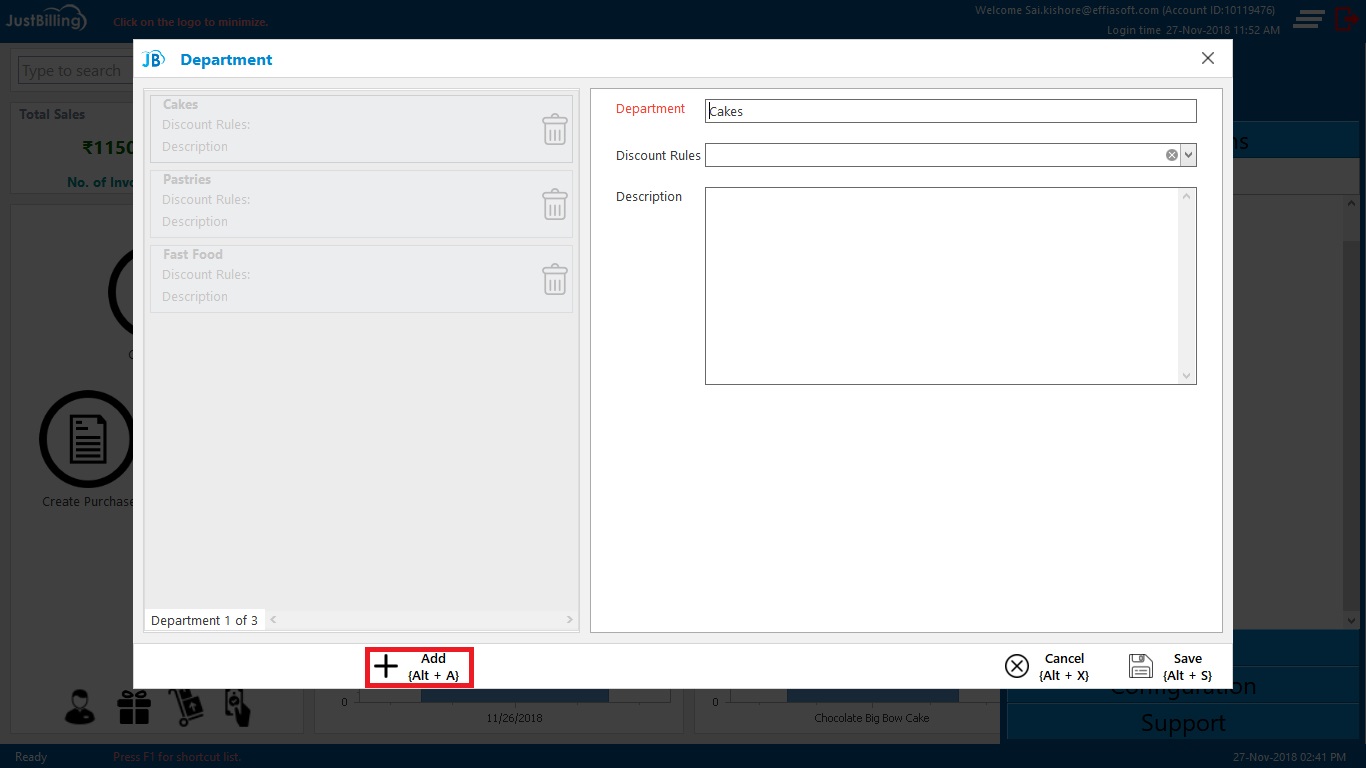
Task: Open Create Purchase icon in main window
Action: (x=86, y=440)
